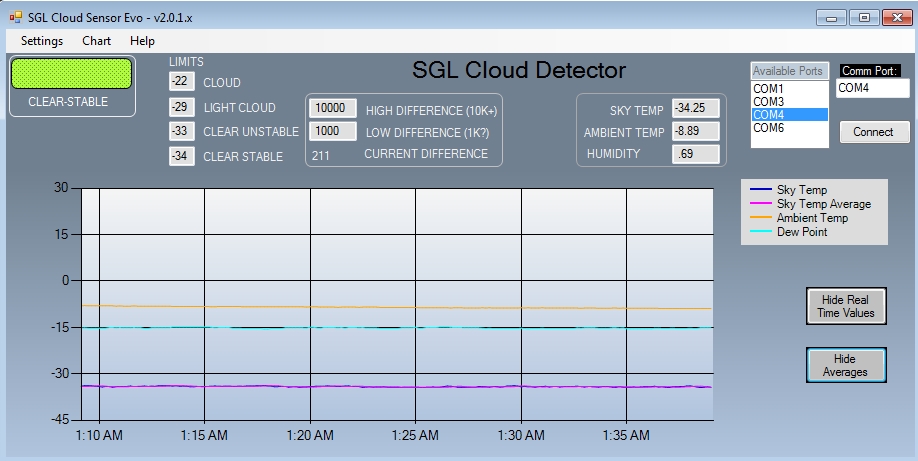The image size is (918, 461).
Task: Edit the CLOUD limit value field
Action: pos(181,82)
